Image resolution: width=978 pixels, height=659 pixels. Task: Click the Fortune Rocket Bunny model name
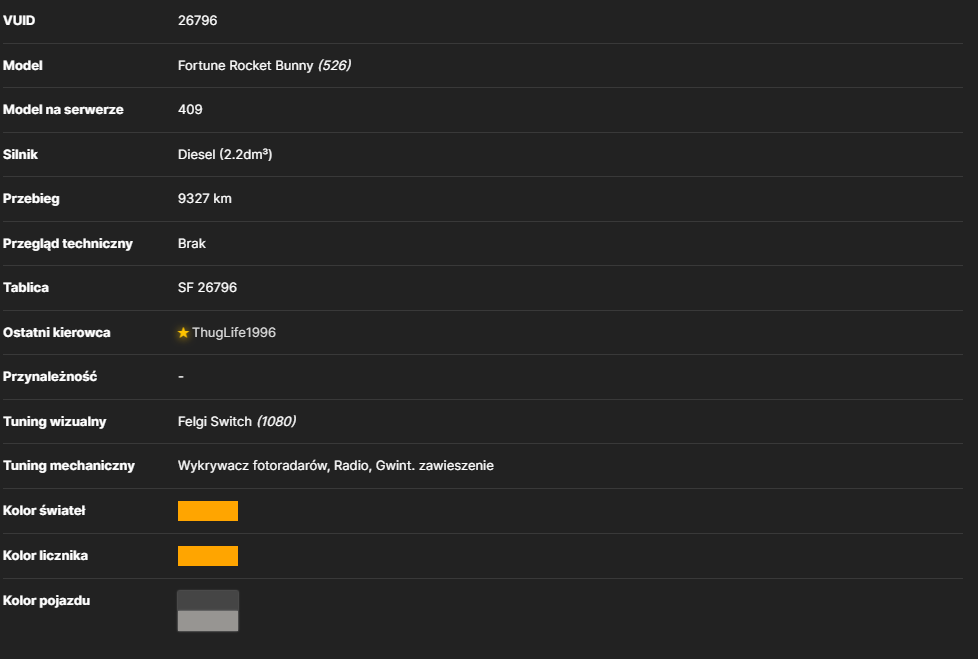(245, 65)
